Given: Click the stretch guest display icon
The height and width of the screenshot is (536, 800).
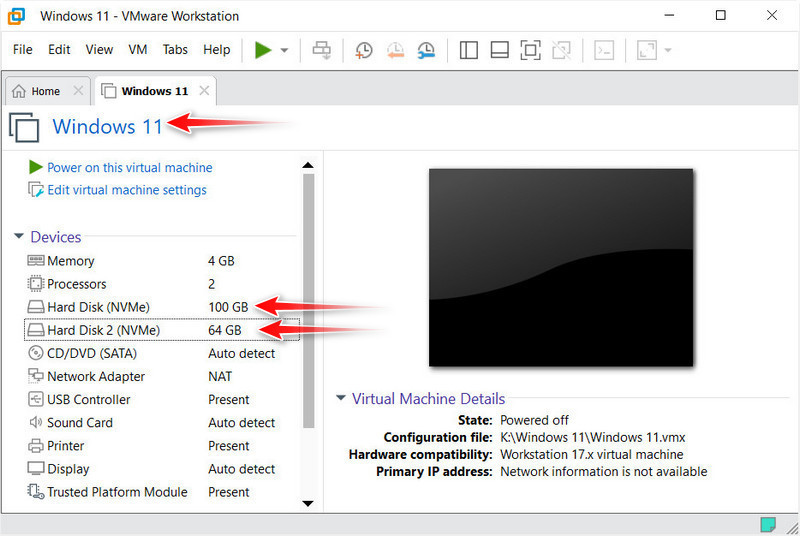Looking at the screenshot, I should [x=646, y=50].
